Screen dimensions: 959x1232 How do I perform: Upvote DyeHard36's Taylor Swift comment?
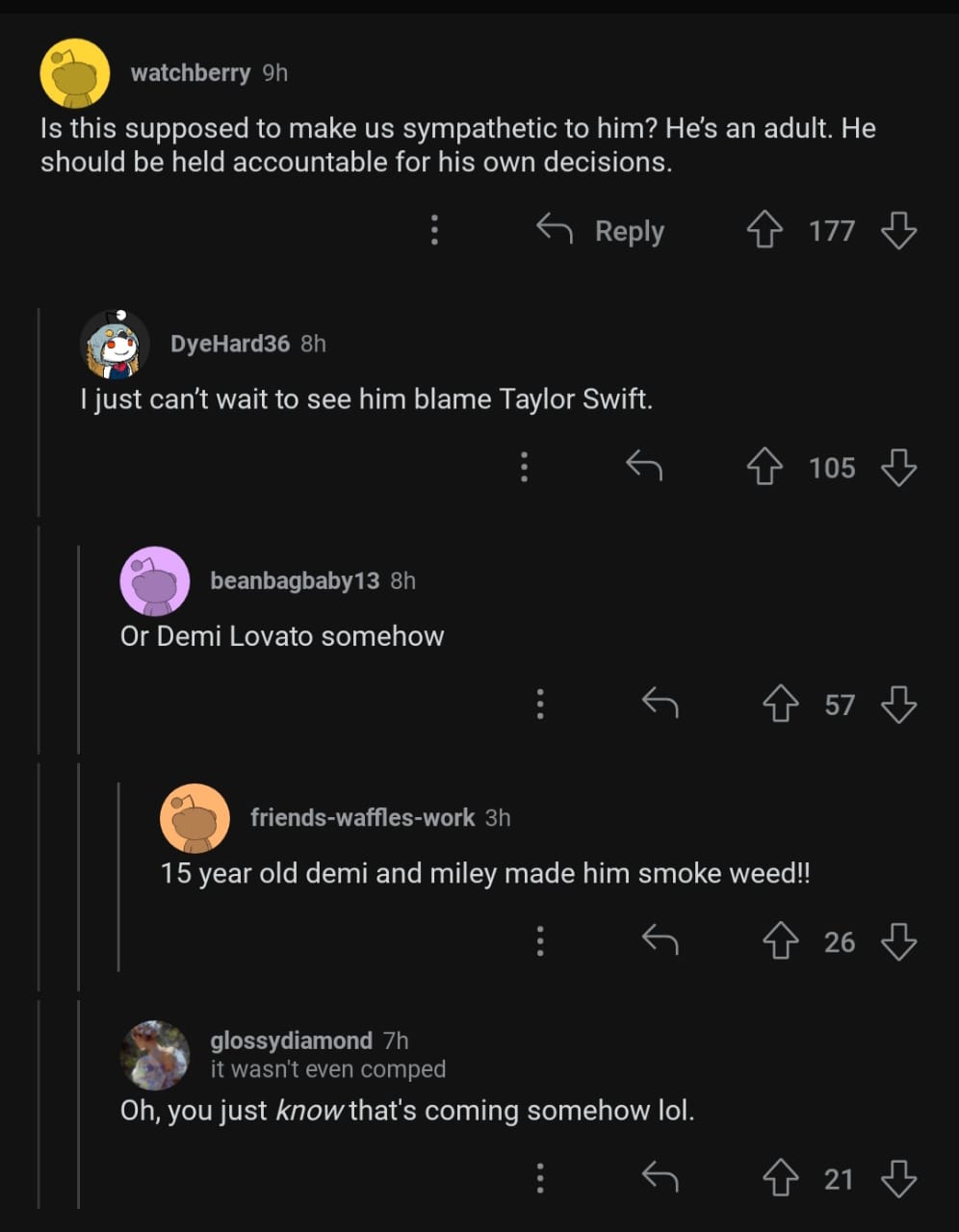point(765,468)
